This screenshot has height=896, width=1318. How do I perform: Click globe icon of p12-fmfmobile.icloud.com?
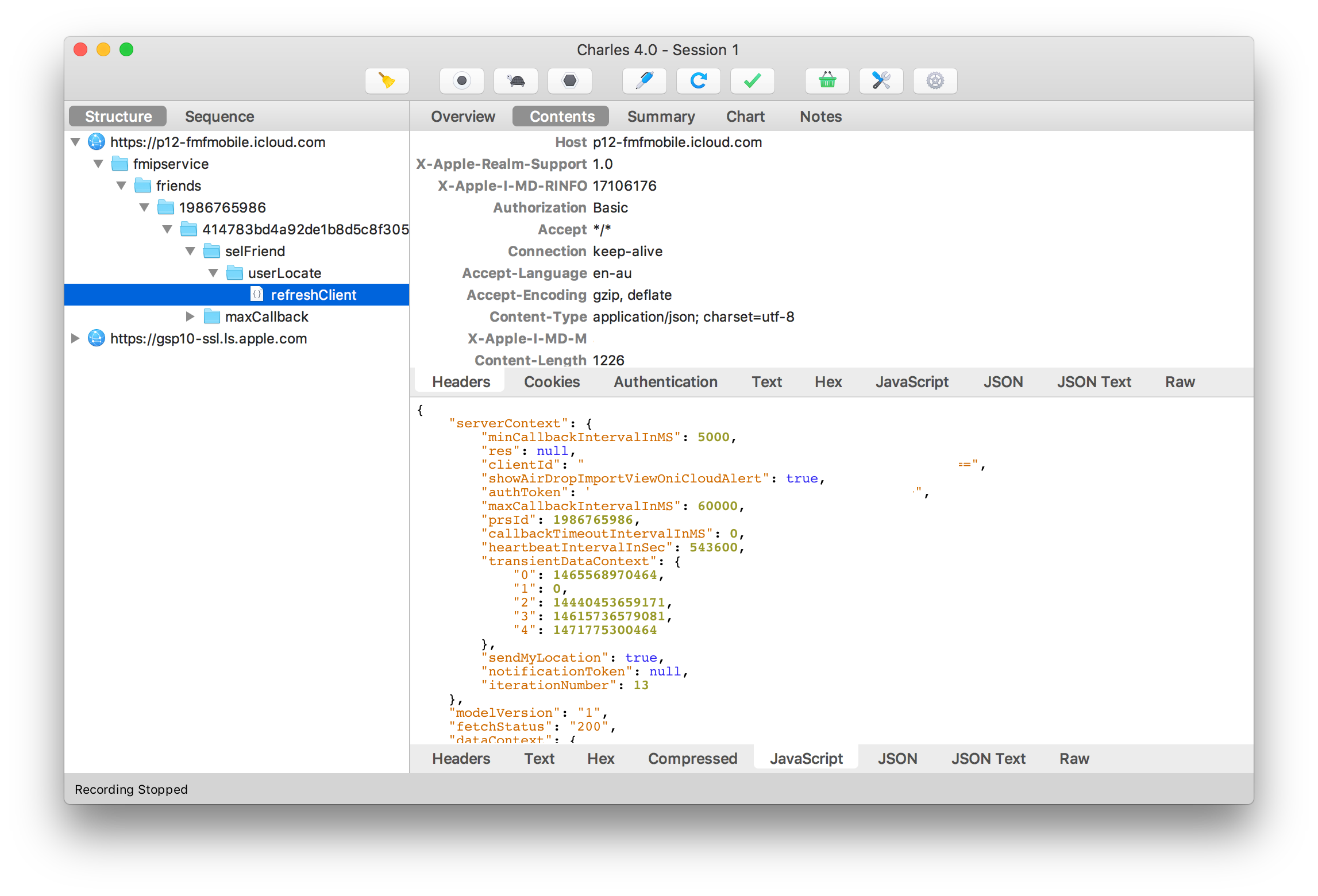(x=97, y=142)
